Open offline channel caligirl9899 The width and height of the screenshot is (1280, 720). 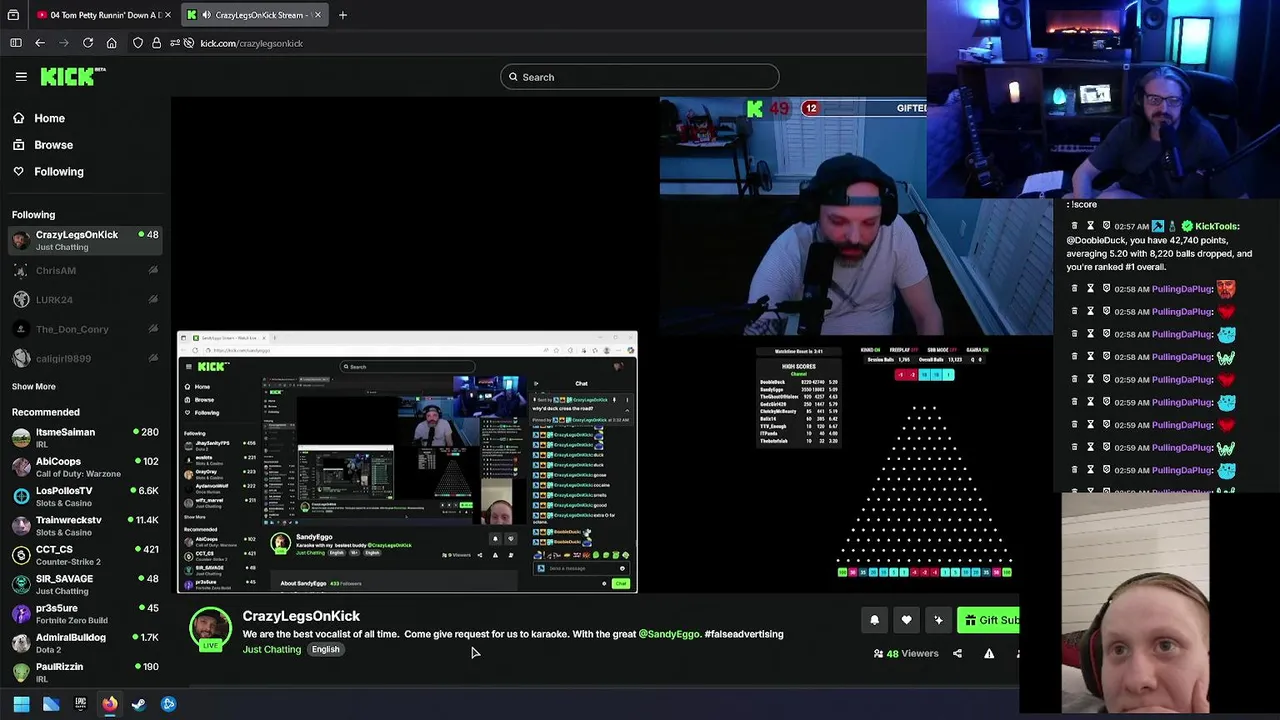coord(85,358)
